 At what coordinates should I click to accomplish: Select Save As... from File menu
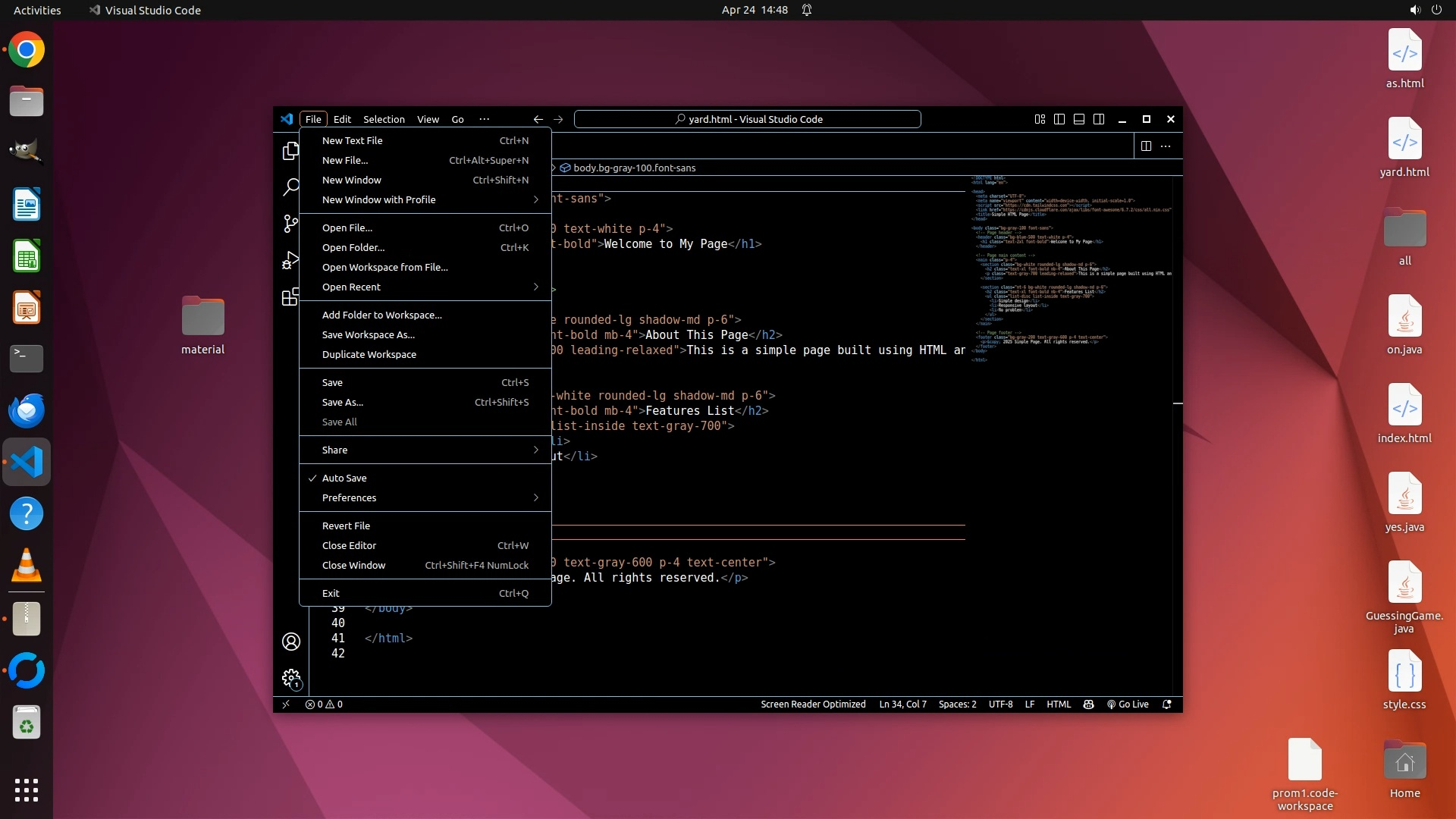point(343,402)
